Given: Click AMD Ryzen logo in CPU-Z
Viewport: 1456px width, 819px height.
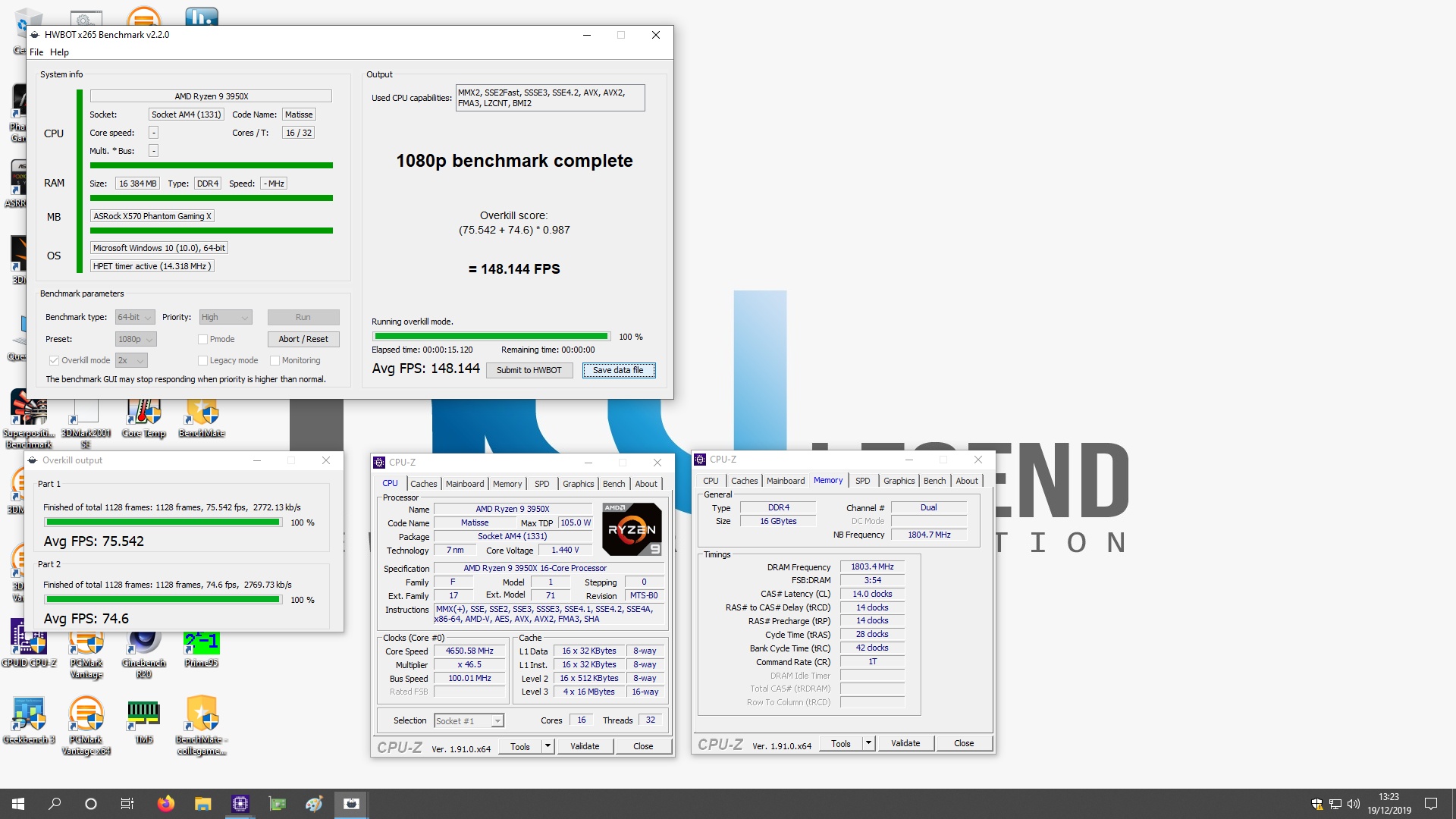Looking at the screenshot, I should pyautogui.click(x=632, y=529).
